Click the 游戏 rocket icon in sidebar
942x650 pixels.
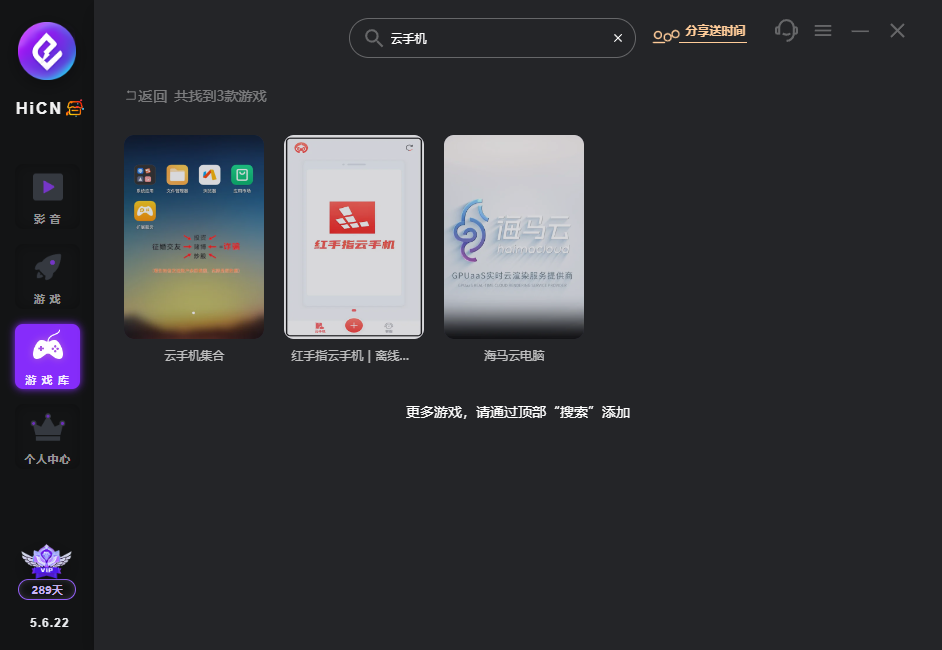(x=46, y=267)
